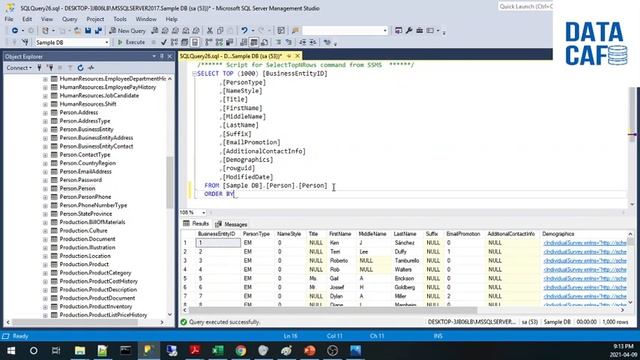Viewport: 640px width, 360px height.
Task: Switch to the Messages tab
Action: click(x=231, y=224)
